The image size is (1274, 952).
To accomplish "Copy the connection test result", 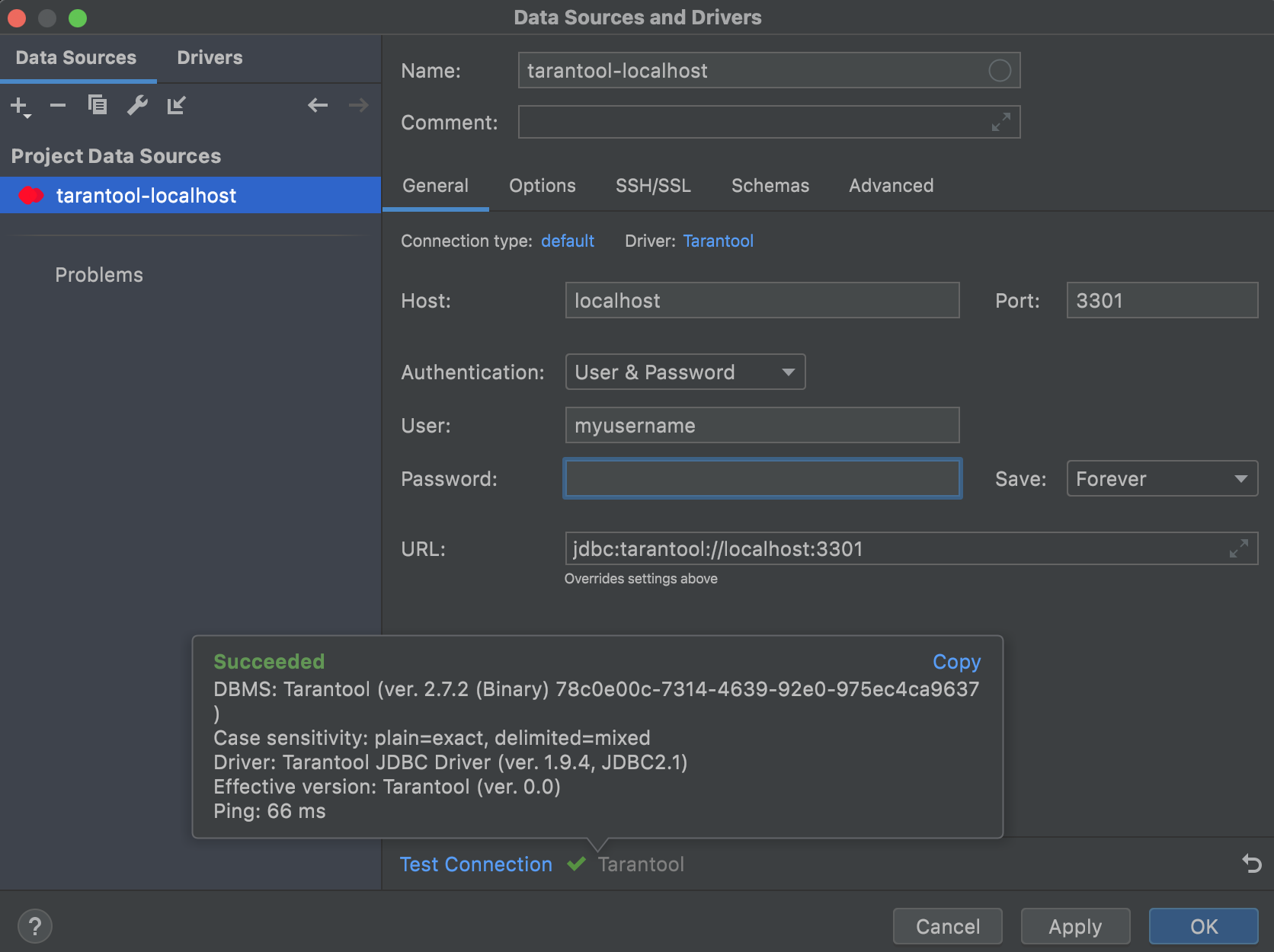I will click(x=957, y=662).
